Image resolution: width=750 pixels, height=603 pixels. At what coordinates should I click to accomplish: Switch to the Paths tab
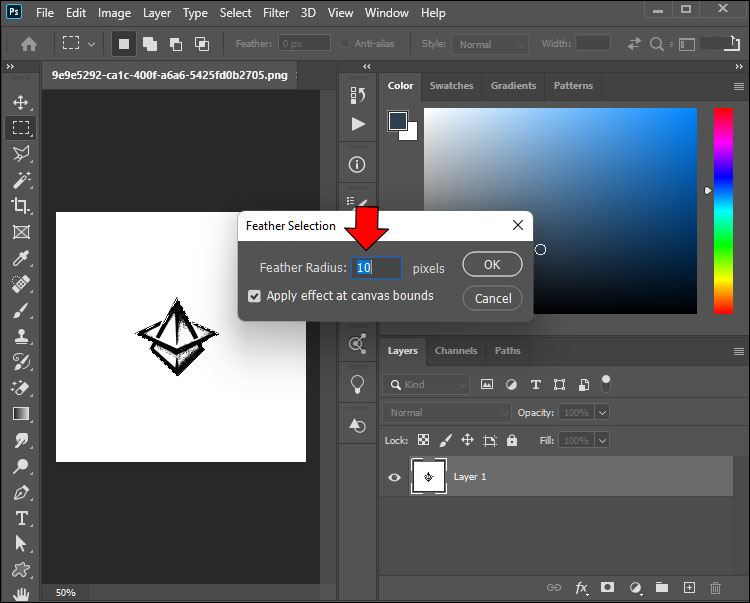tap(507, 351)
